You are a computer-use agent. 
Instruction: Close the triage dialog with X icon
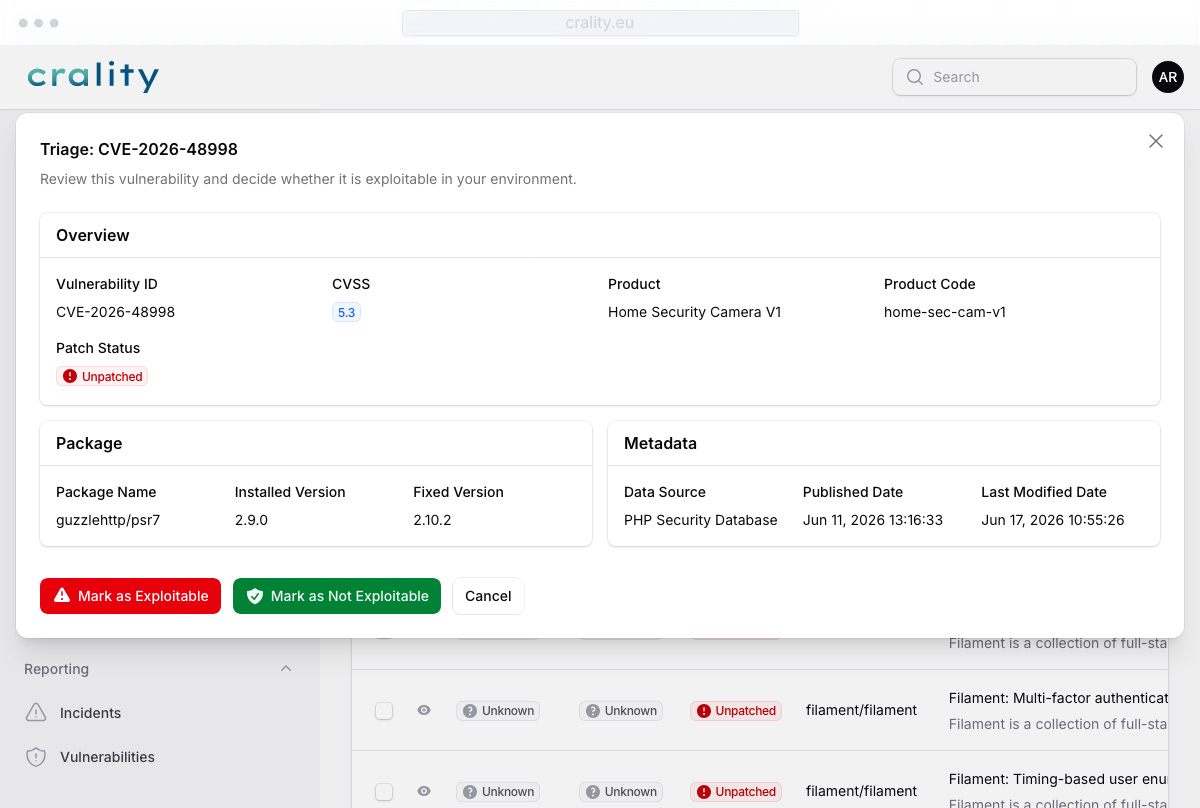(x=1156, y=141)
